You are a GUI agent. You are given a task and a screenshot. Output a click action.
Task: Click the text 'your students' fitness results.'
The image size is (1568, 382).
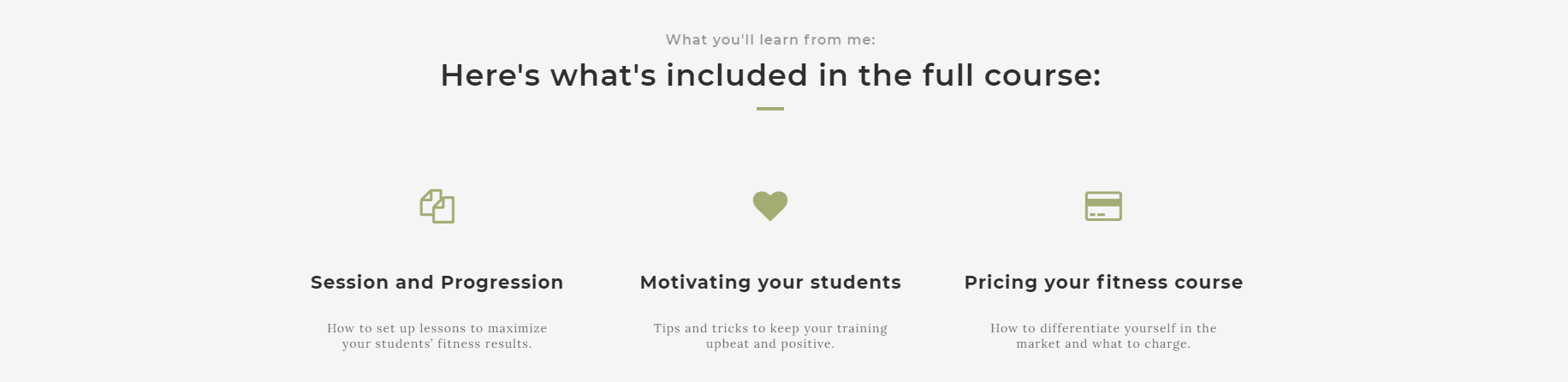click(437, 343)
